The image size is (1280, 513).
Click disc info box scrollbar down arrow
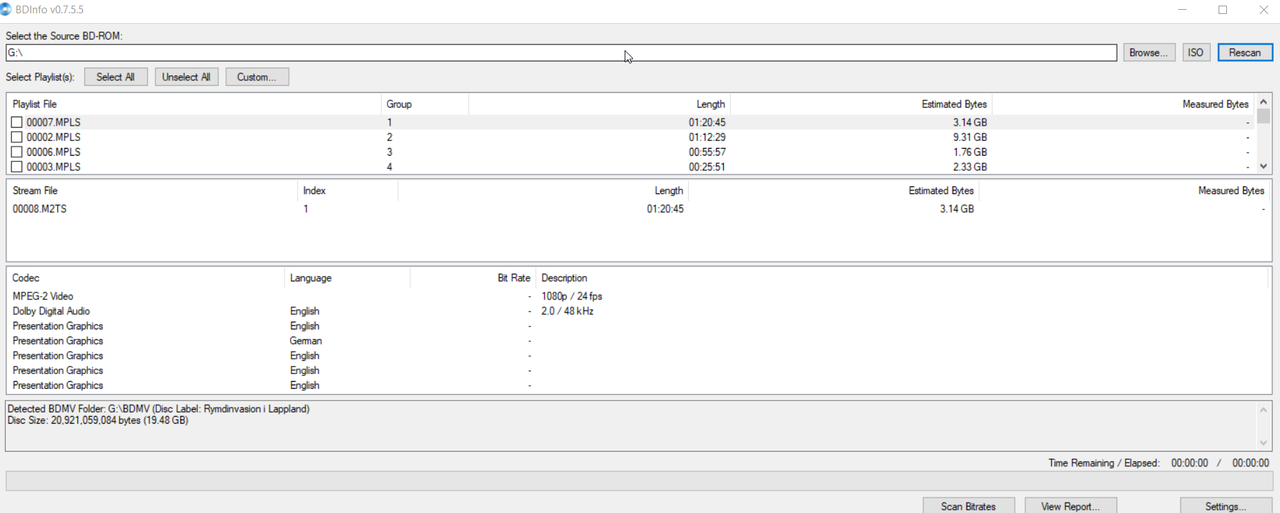pyautogui.click(x=1264, y=442)
